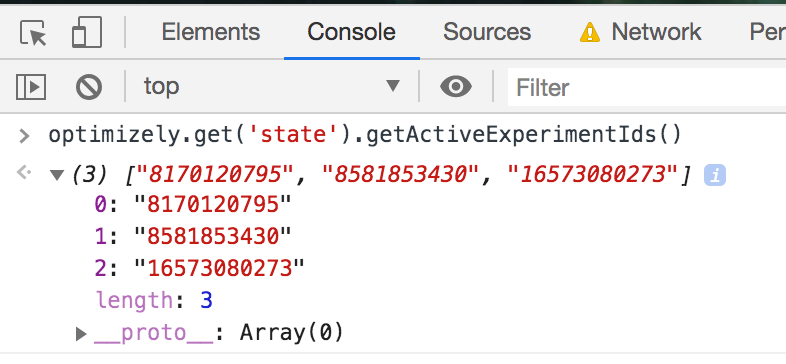
Task: Click the Filter input field
Action: pyautogui.click(x=647, y=88)
